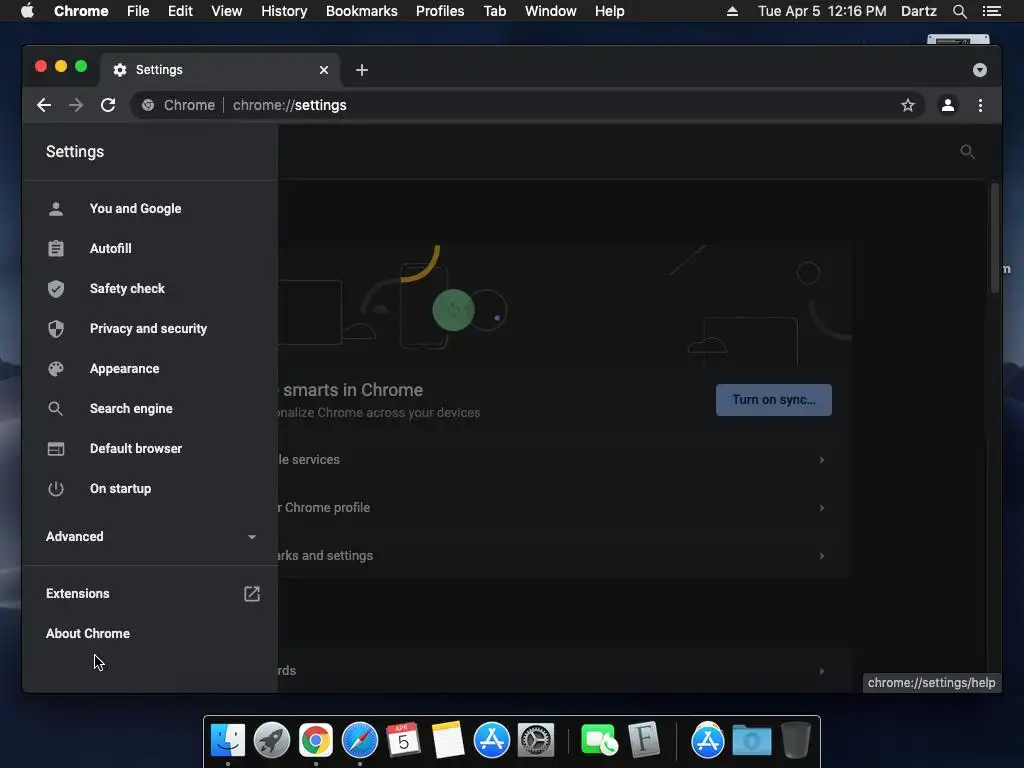This screenshot has width=1024, height=768.
Task: Click the Chrome icon in the Dock
Action: (315, 740)
